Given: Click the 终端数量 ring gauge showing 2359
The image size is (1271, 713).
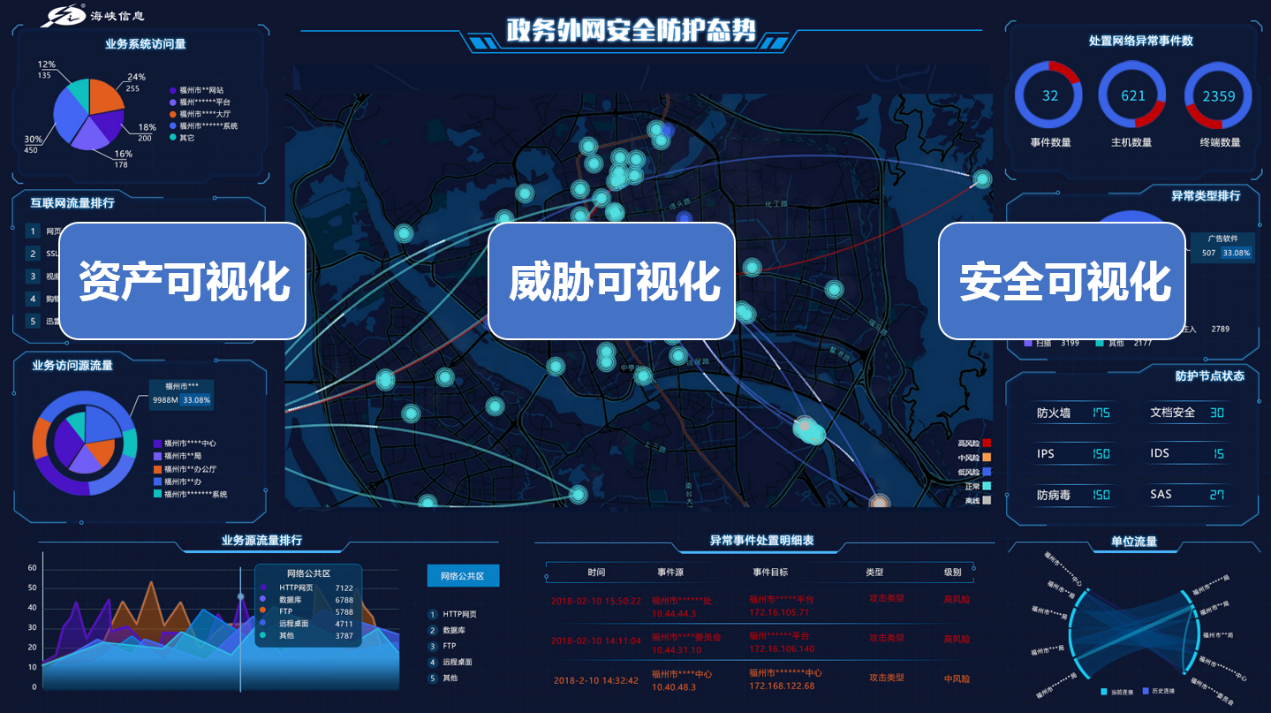Looking at the screenshot, I should click(x=1218, y=96).
